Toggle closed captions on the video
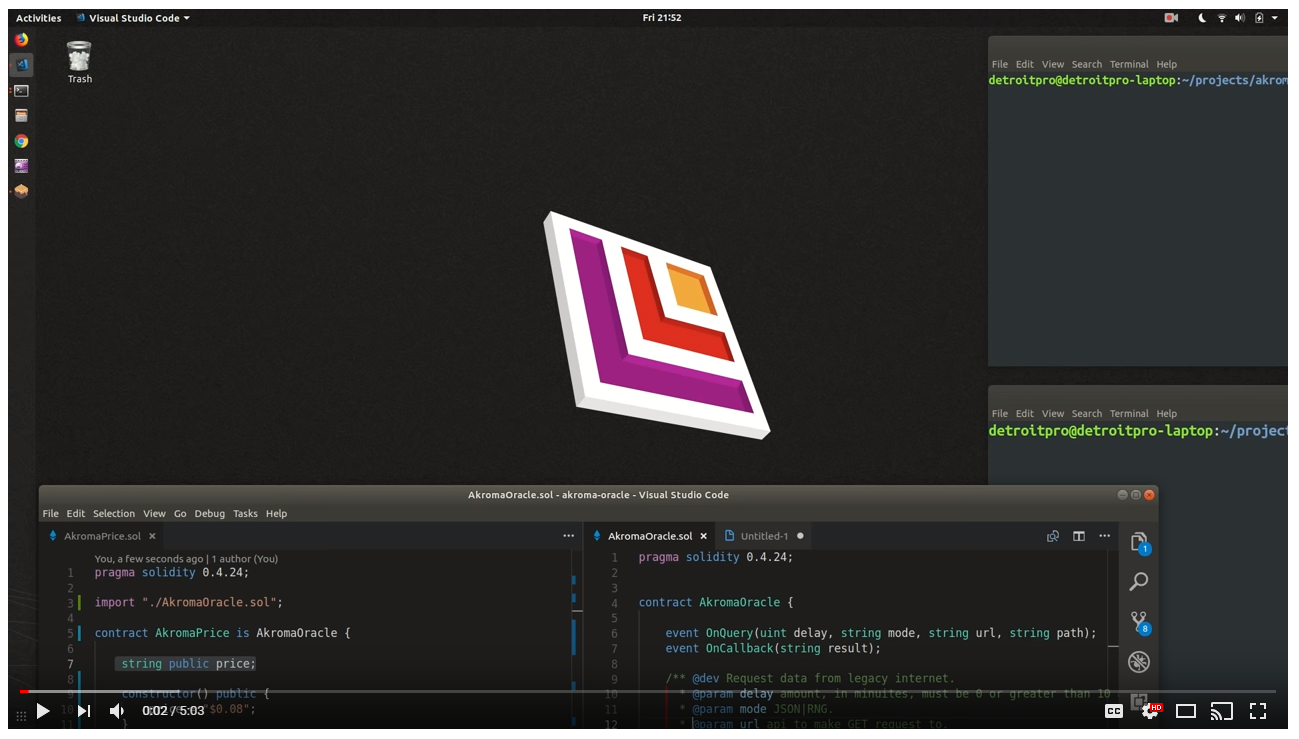This screenshot has height=739, width=1299. [1113, 711]
